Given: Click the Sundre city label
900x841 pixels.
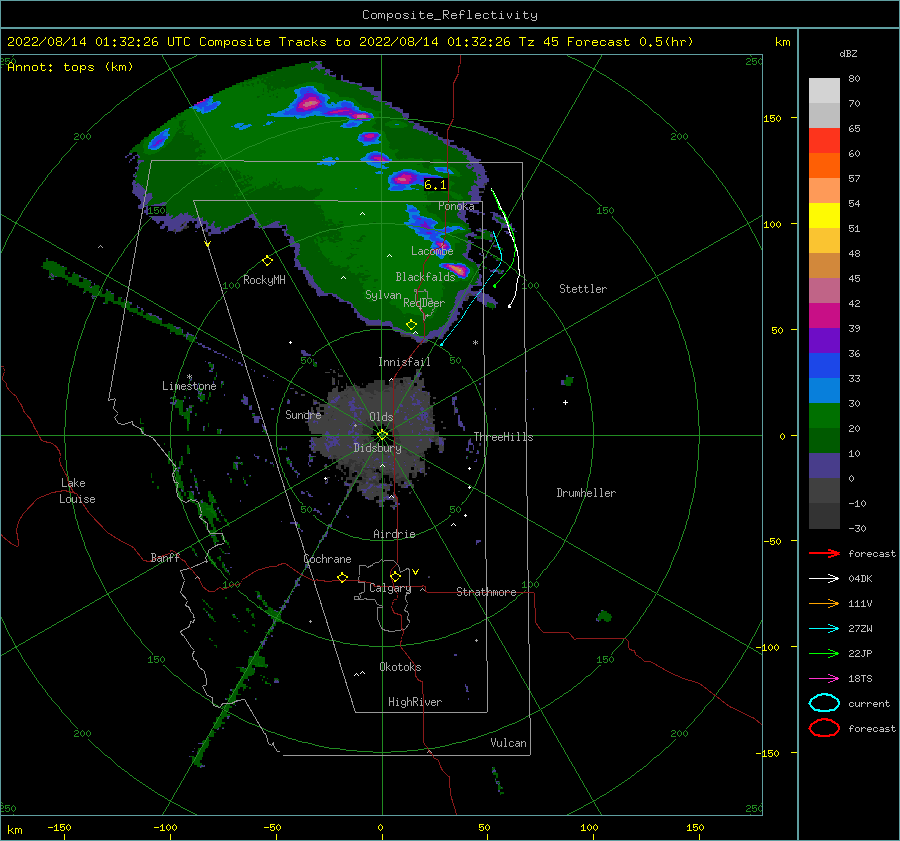Looking at the screenshot, I should coord(303,414).
